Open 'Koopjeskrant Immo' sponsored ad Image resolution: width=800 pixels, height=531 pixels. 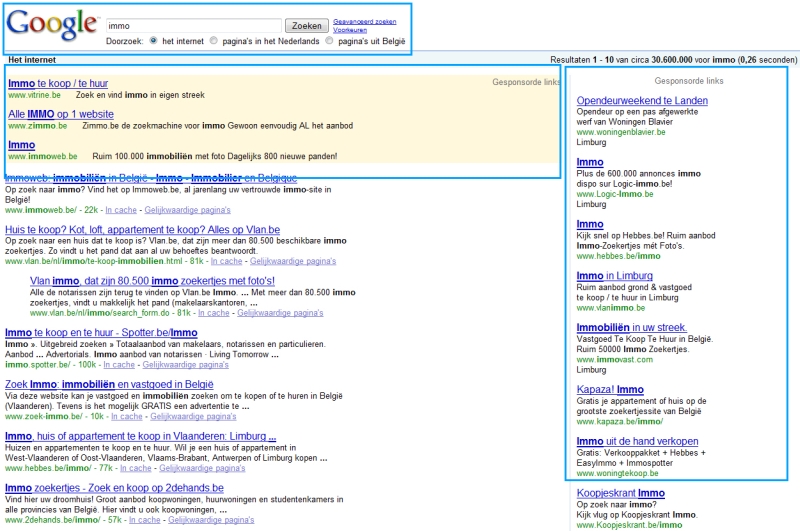(620, 493)
